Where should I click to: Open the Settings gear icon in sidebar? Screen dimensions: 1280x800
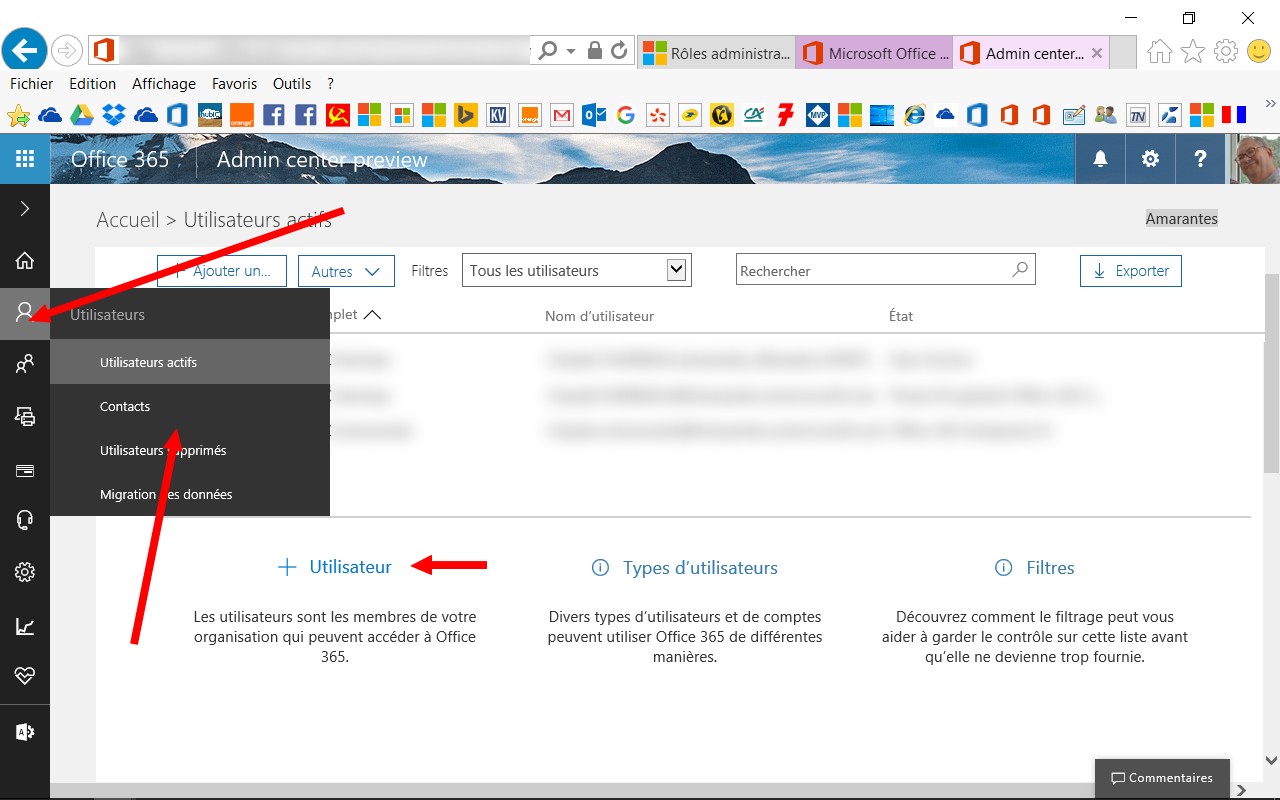click(x=25, y=573)
